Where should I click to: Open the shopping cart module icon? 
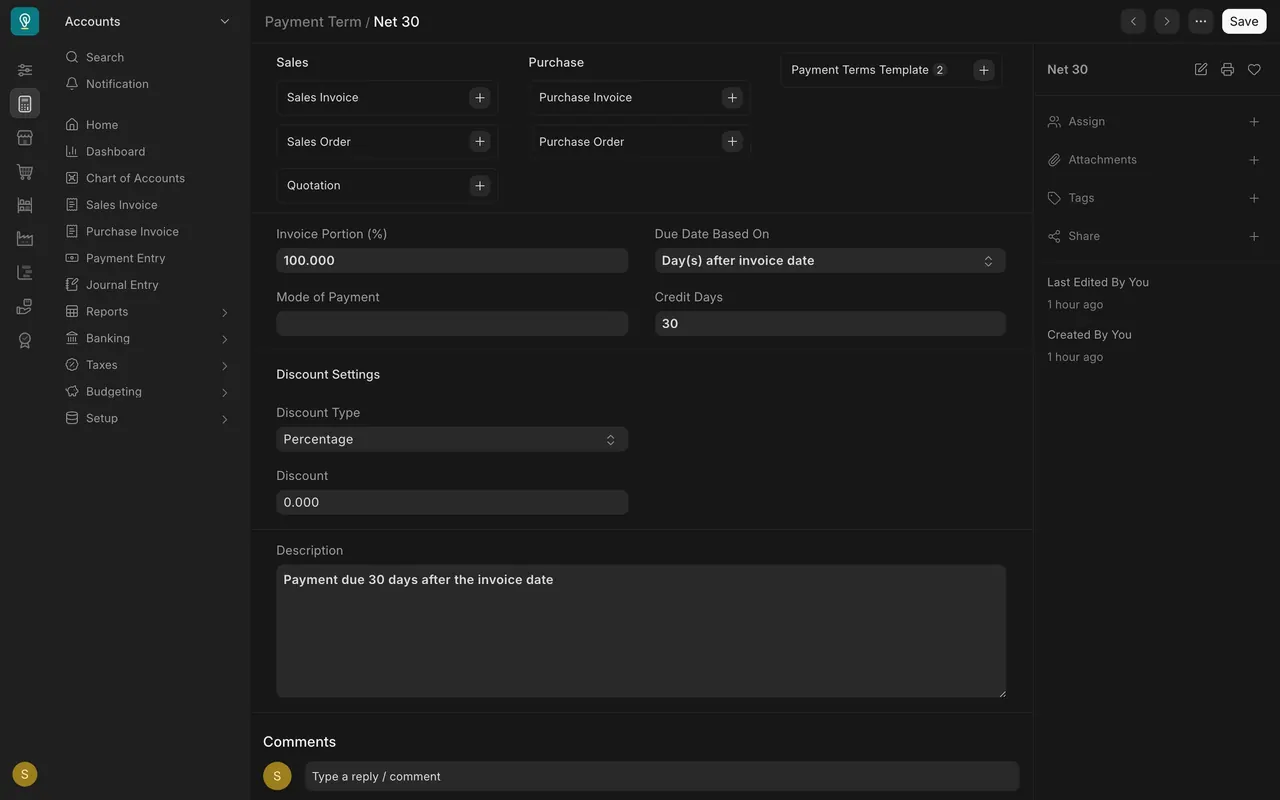pos(25,172)
